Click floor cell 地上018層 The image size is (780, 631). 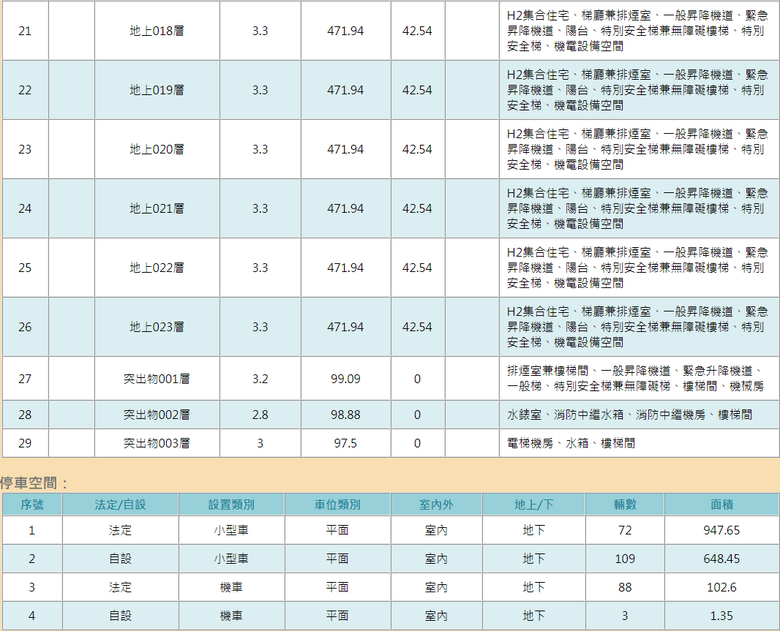(x=157, y=31)
